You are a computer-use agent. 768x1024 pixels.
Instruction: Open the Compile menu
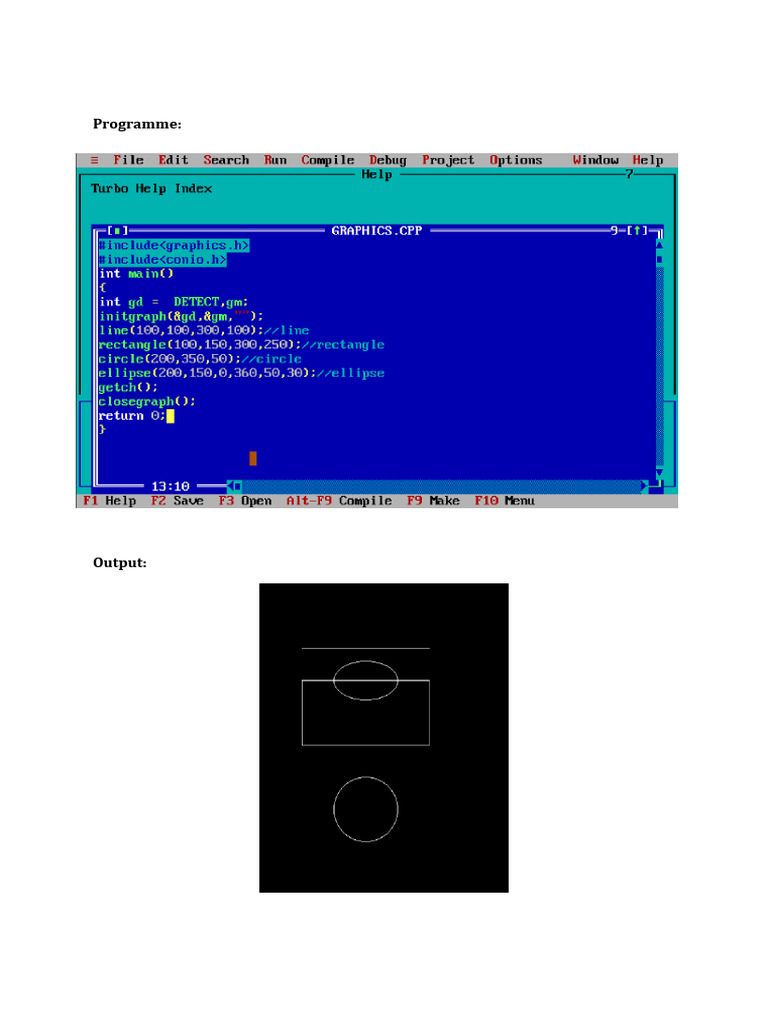click(x=327, y=160)
